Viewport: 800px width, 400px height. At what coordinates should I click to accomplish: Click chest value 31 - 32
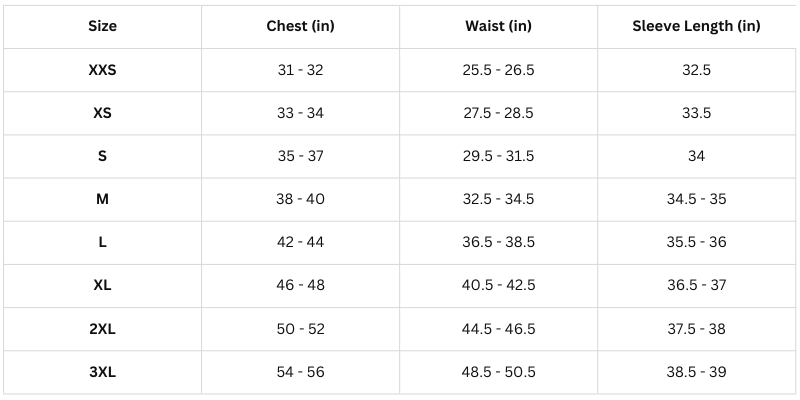point(300,70)
